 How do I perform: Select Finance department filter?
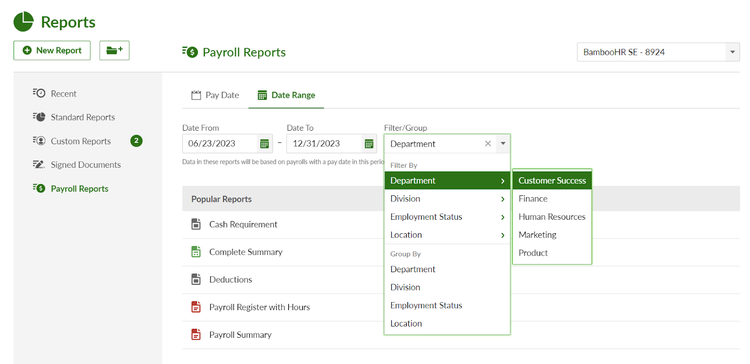tap(552, 199)
